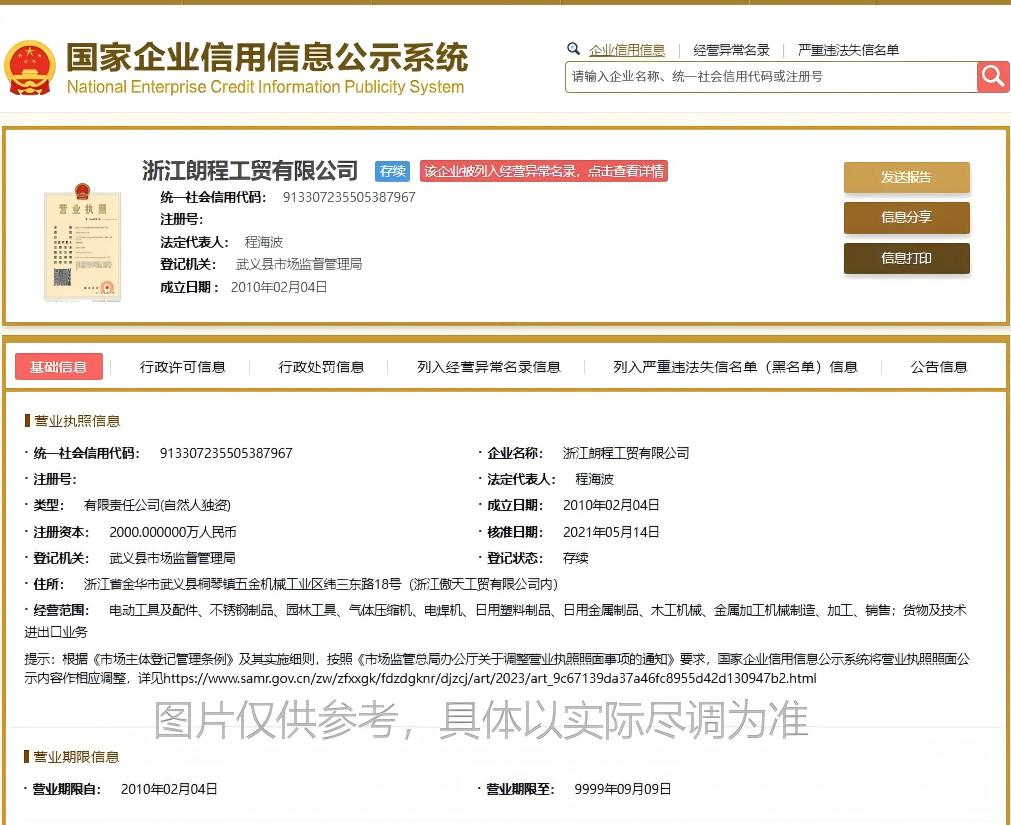Select the 企业信用信息 search category
Screen dimensions: 1011x825
click(x=627, y=50)
